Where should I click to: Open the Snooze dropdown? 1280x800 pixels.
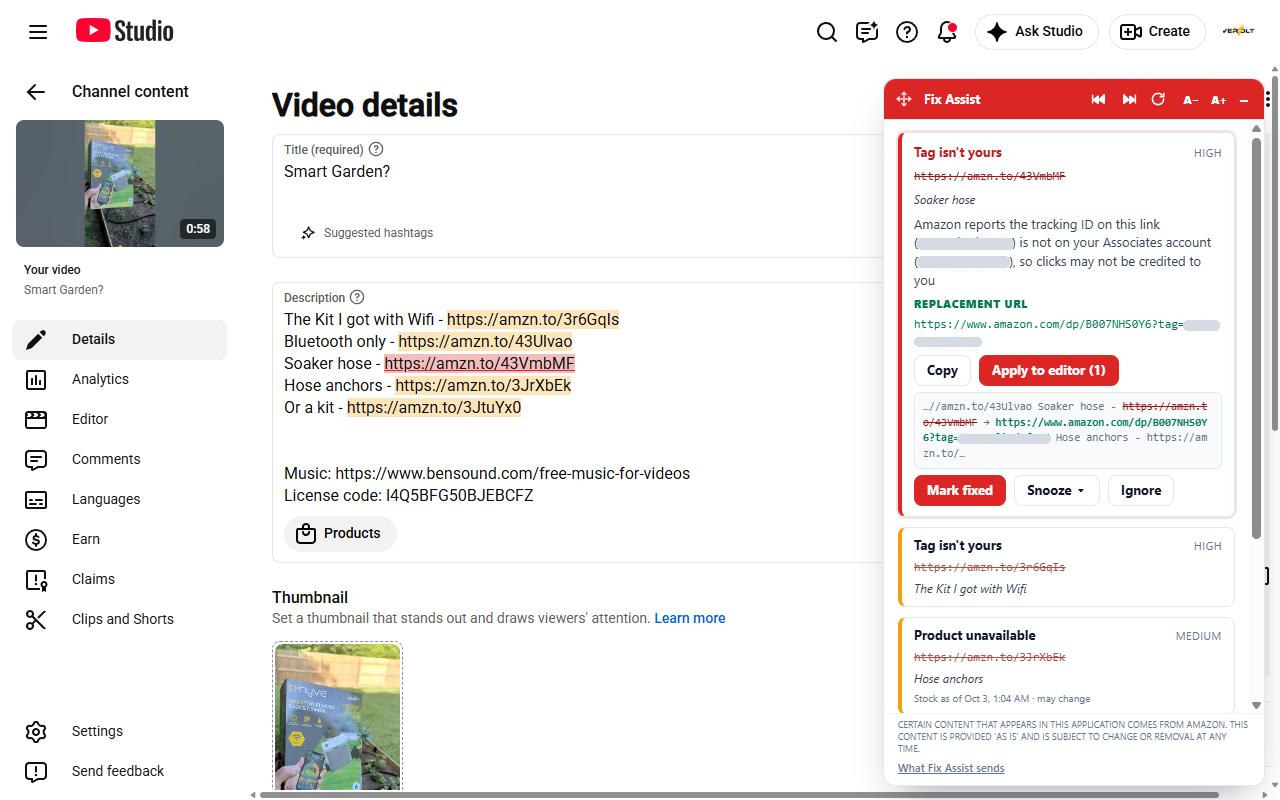pos(1056,490)
